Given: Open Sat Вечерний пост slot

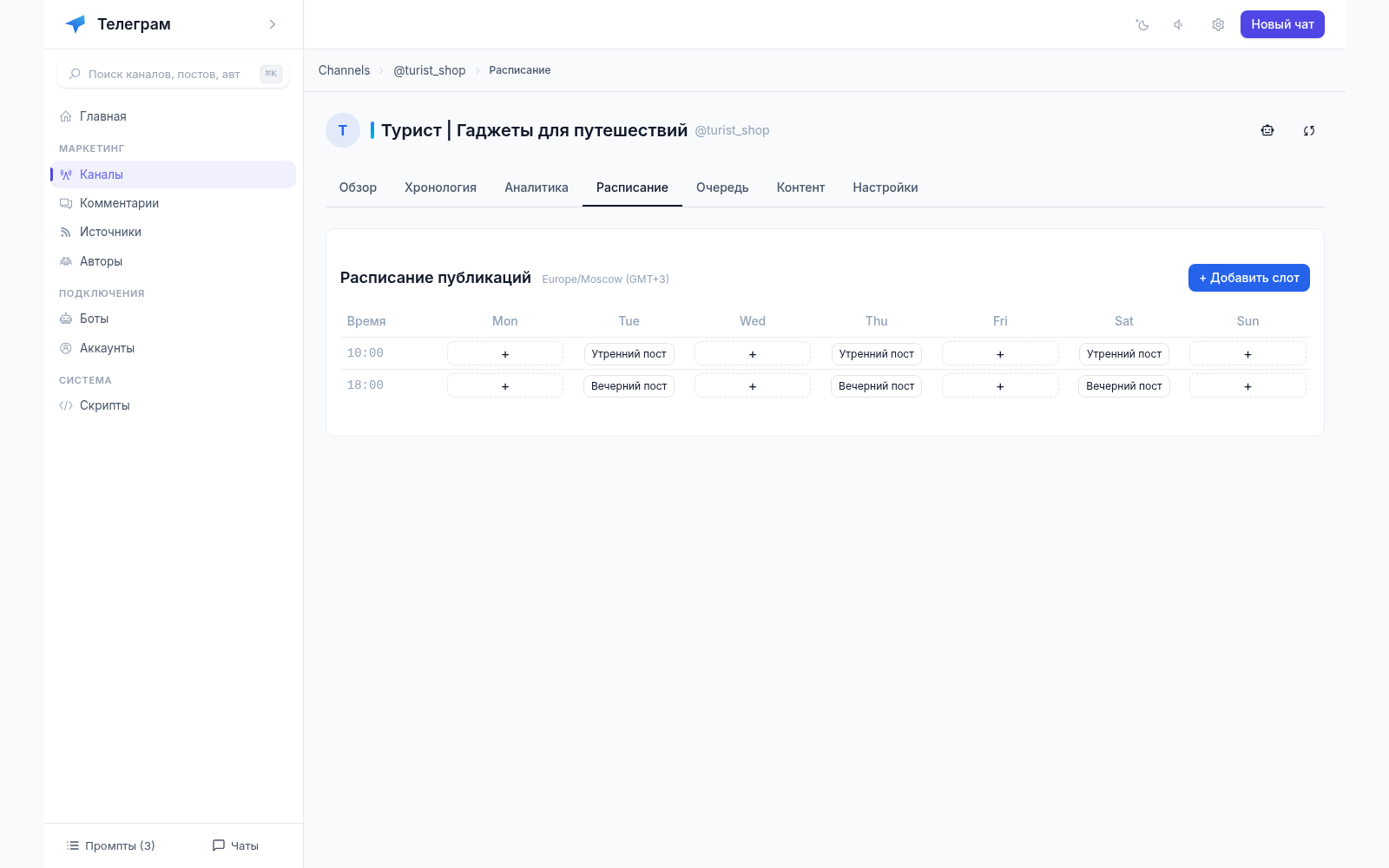Looking at the screenshot, I should tap(1124, 385).
